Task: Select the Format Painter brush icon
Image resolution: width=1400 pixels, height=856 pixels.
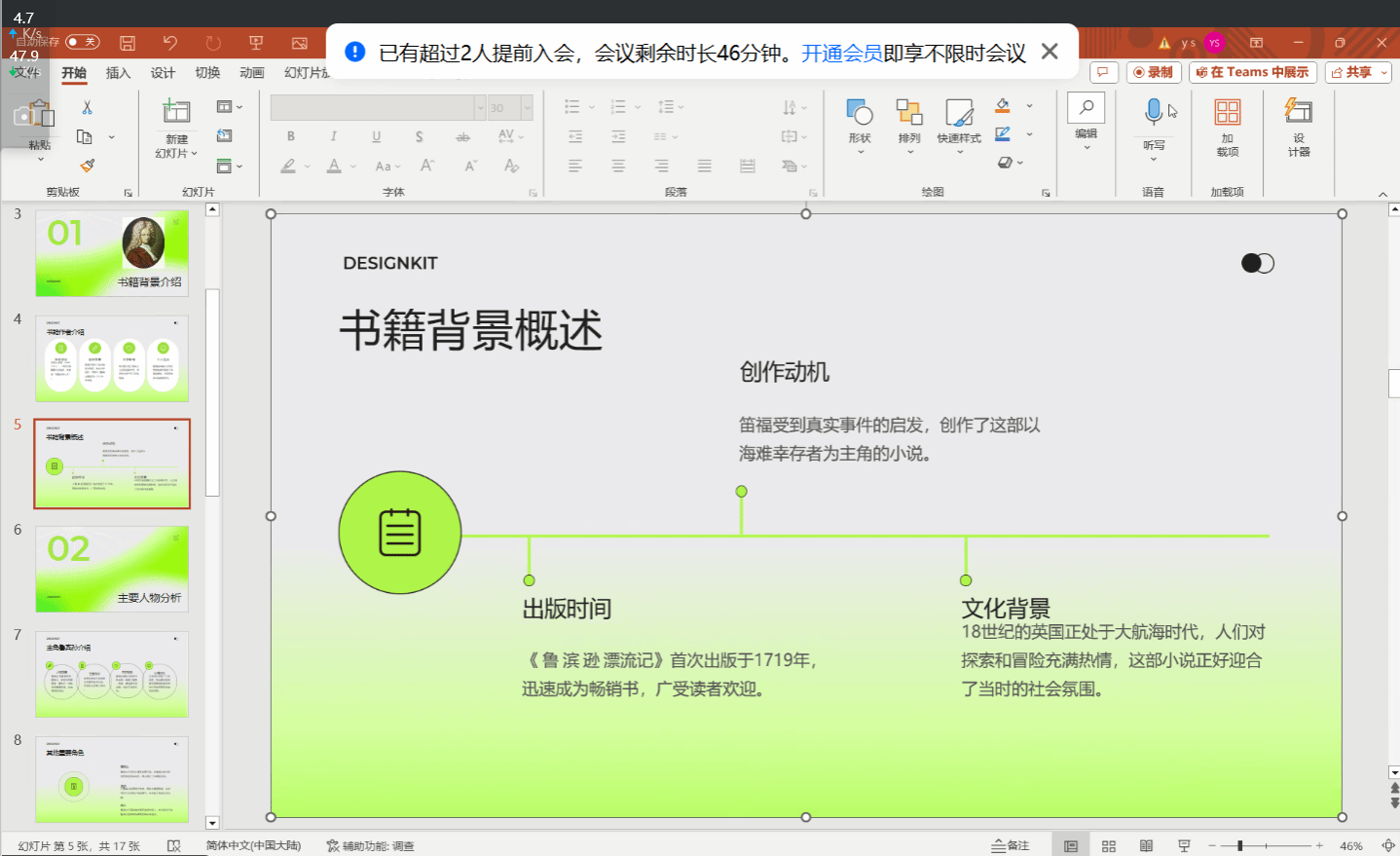Action: pyautogui.click(x=87, y=166)
